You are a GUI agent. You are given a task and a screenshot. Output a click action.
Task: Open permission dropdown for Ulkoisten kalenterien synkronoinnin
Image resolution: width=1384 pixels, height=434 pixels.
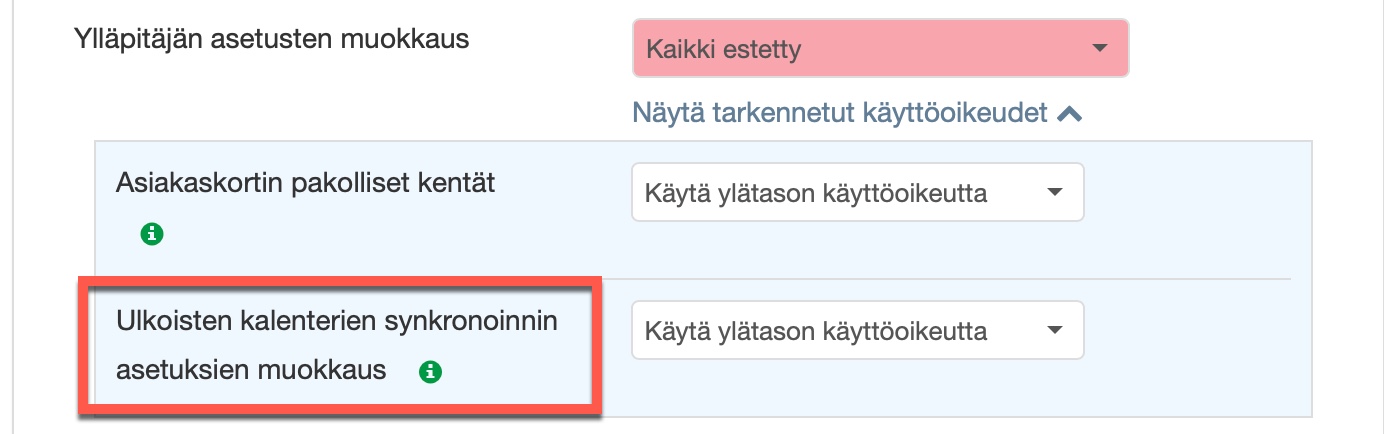(857, 330)
